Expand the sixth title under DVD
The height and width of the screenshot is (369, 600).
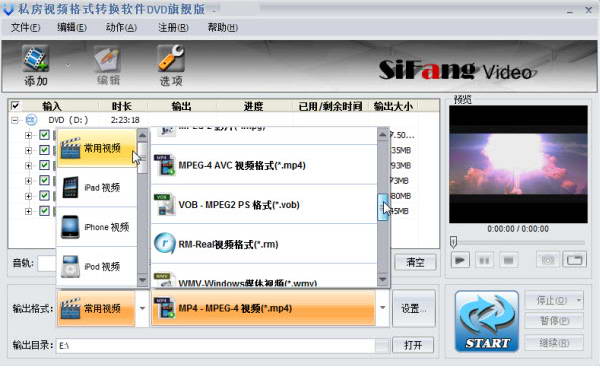pos(28,211)
